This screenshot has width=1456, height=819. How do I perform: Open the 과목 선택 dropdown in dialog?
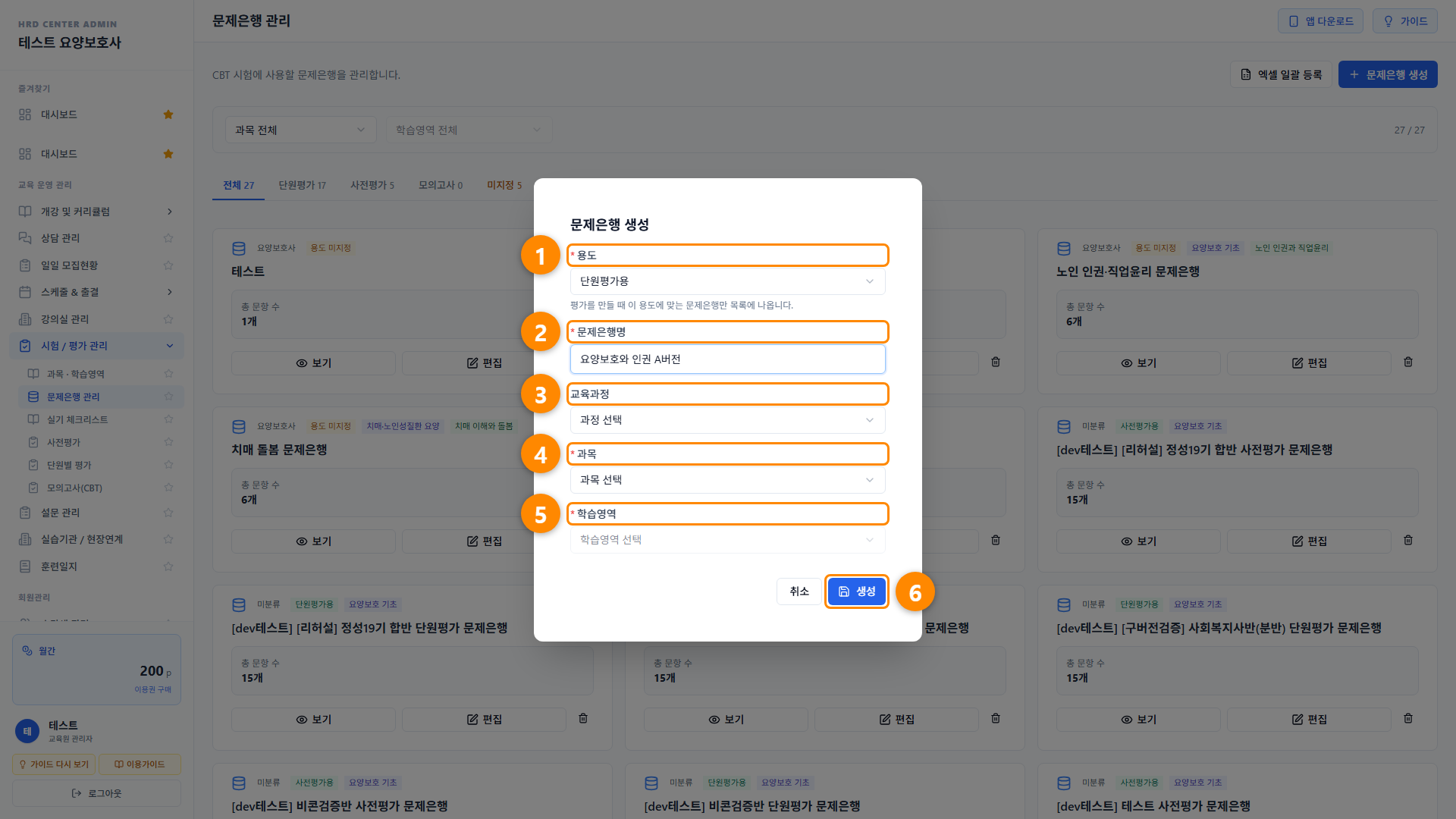pos(727,480)
